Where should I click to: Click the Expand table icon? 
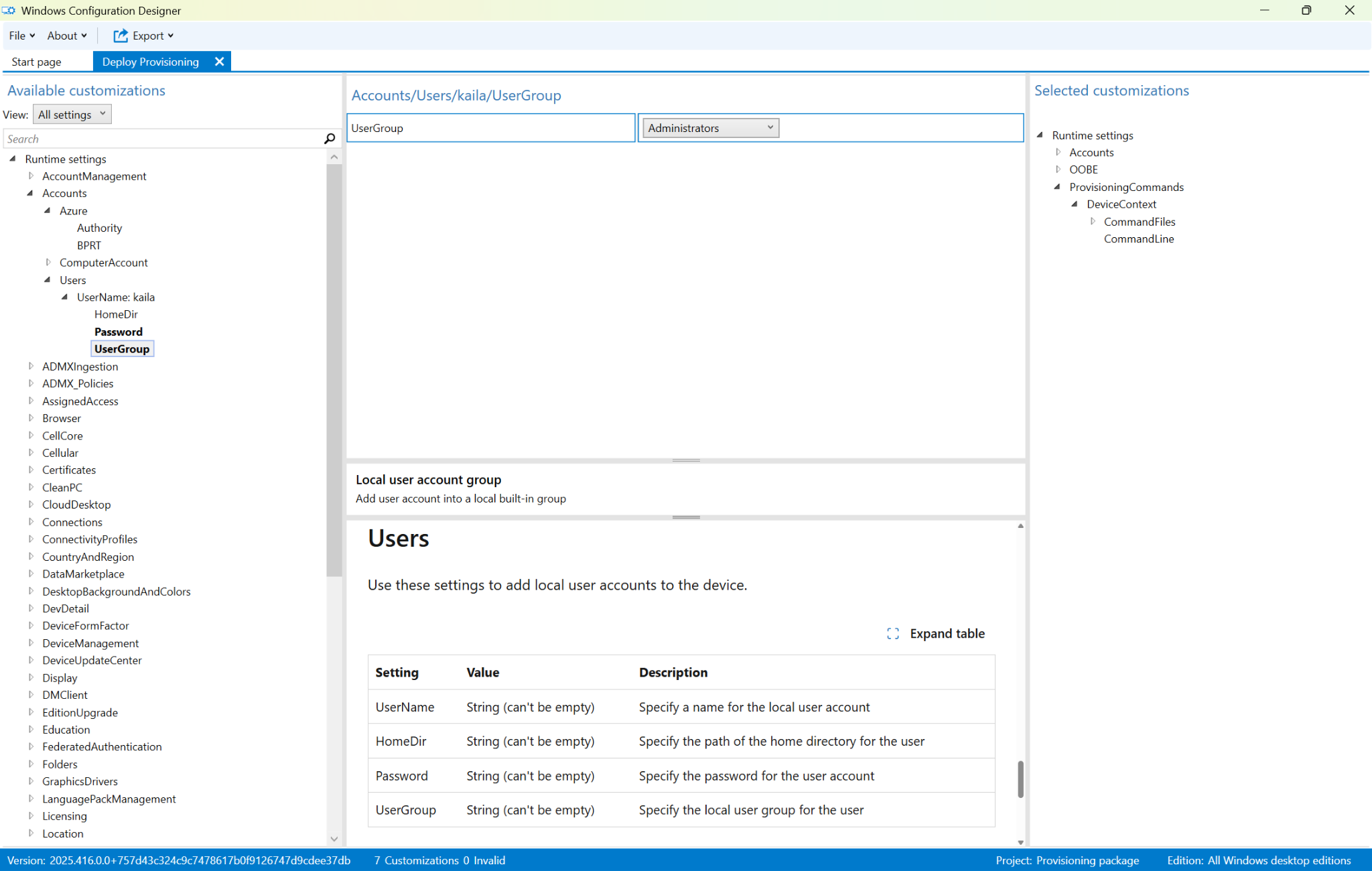click(x=893, y=634)
